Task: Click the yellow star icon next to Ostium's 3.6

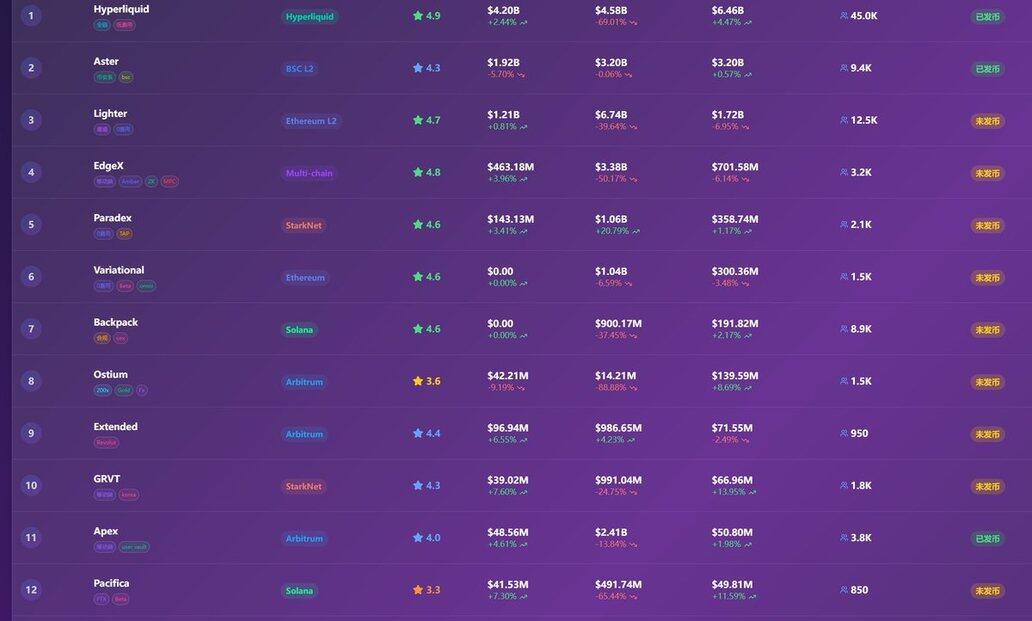Action: [x=418, y=381]
